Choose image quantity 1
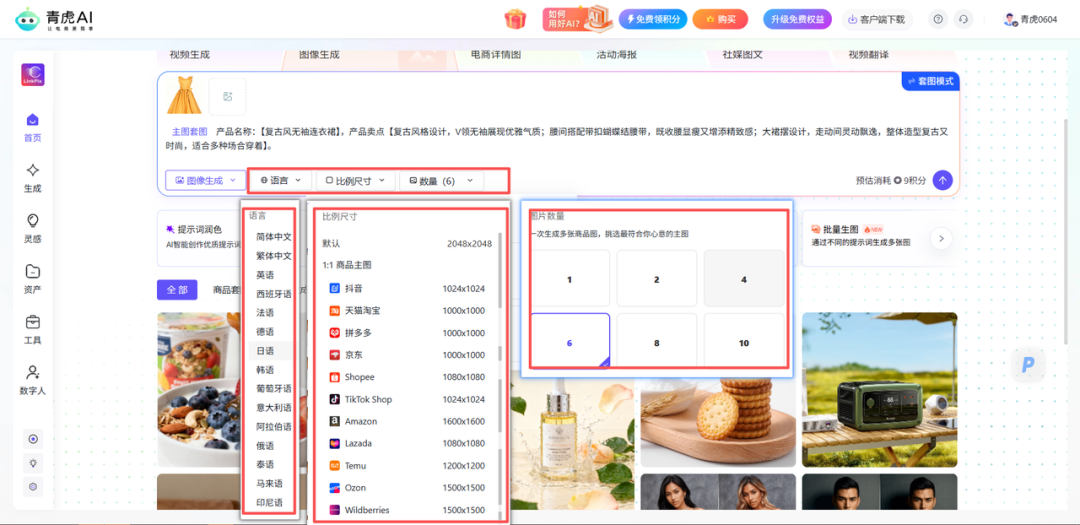 570,279
